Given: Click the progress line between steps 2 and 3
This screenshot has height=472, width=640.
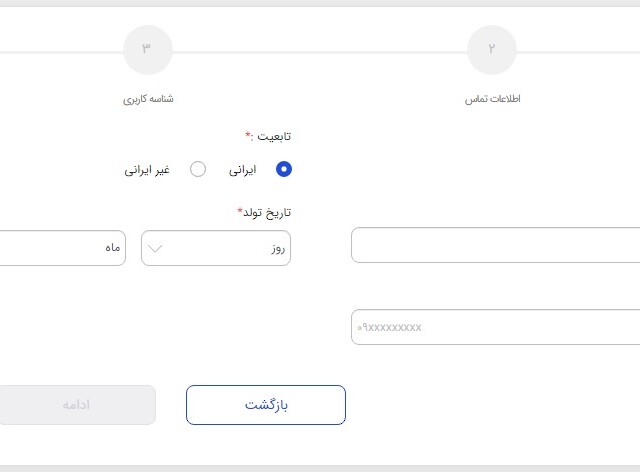Looking at the screenshot, I should click(320, 51).
